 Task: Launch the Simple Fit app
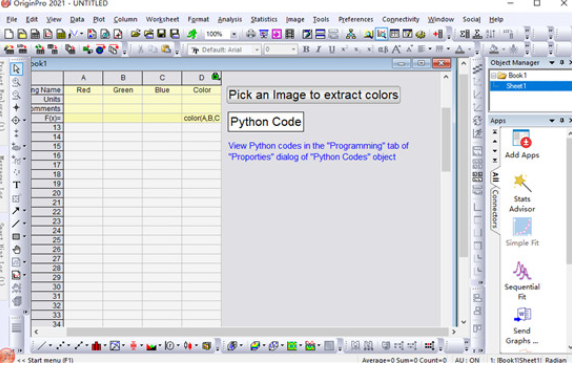522,232
